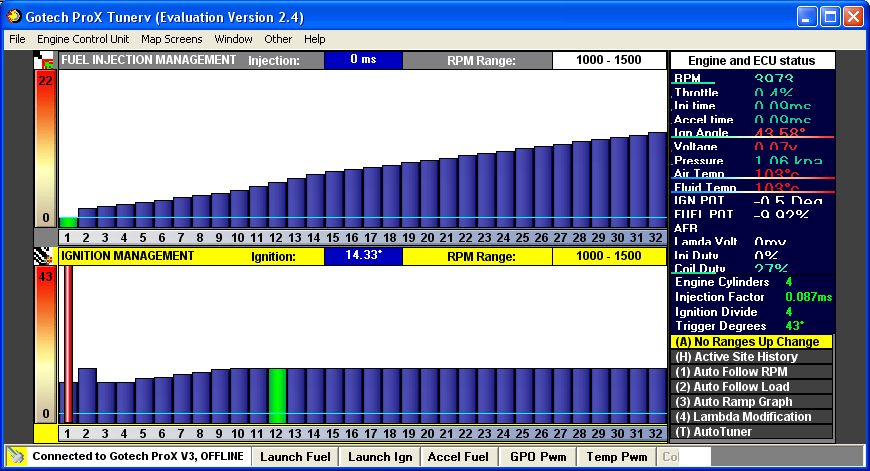The width and height of the screenshot is (870, 471).
Task: Toggle (2) Auto Follow Load option
Action: pos(751,387)
